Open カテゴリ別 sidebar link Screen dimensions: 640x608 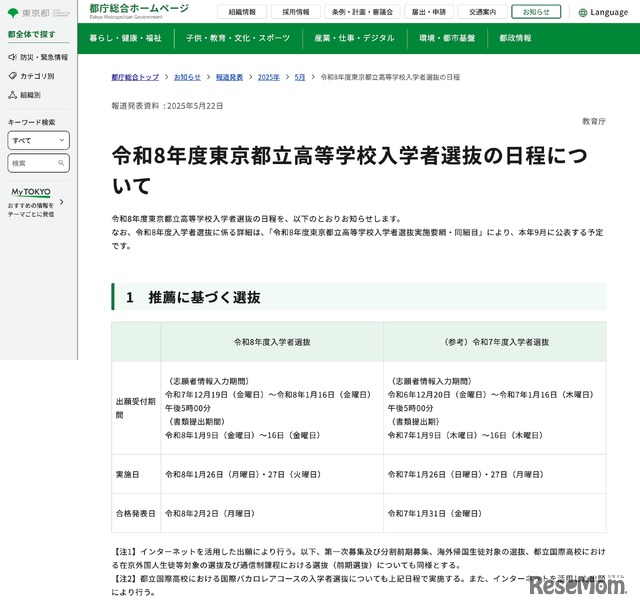click(x=31, y=76)
